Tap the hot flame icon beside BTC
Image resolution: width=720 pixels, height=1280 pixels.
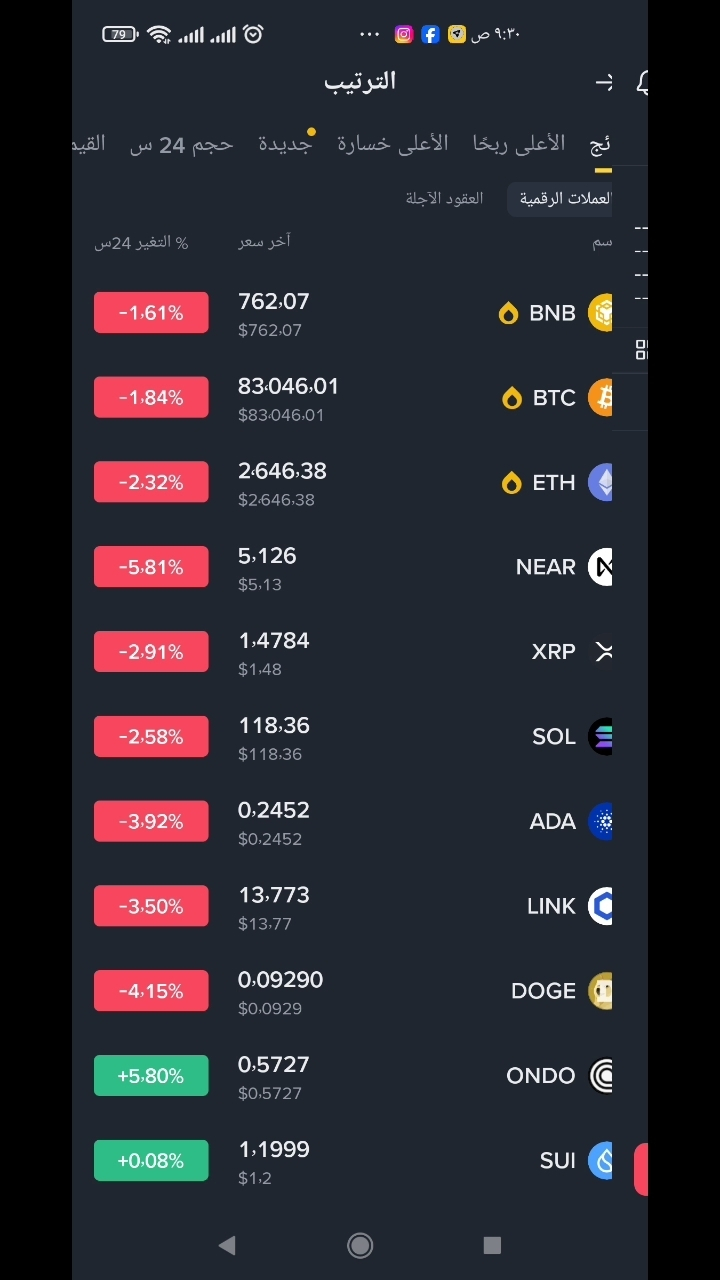click(x=512, y=398)
